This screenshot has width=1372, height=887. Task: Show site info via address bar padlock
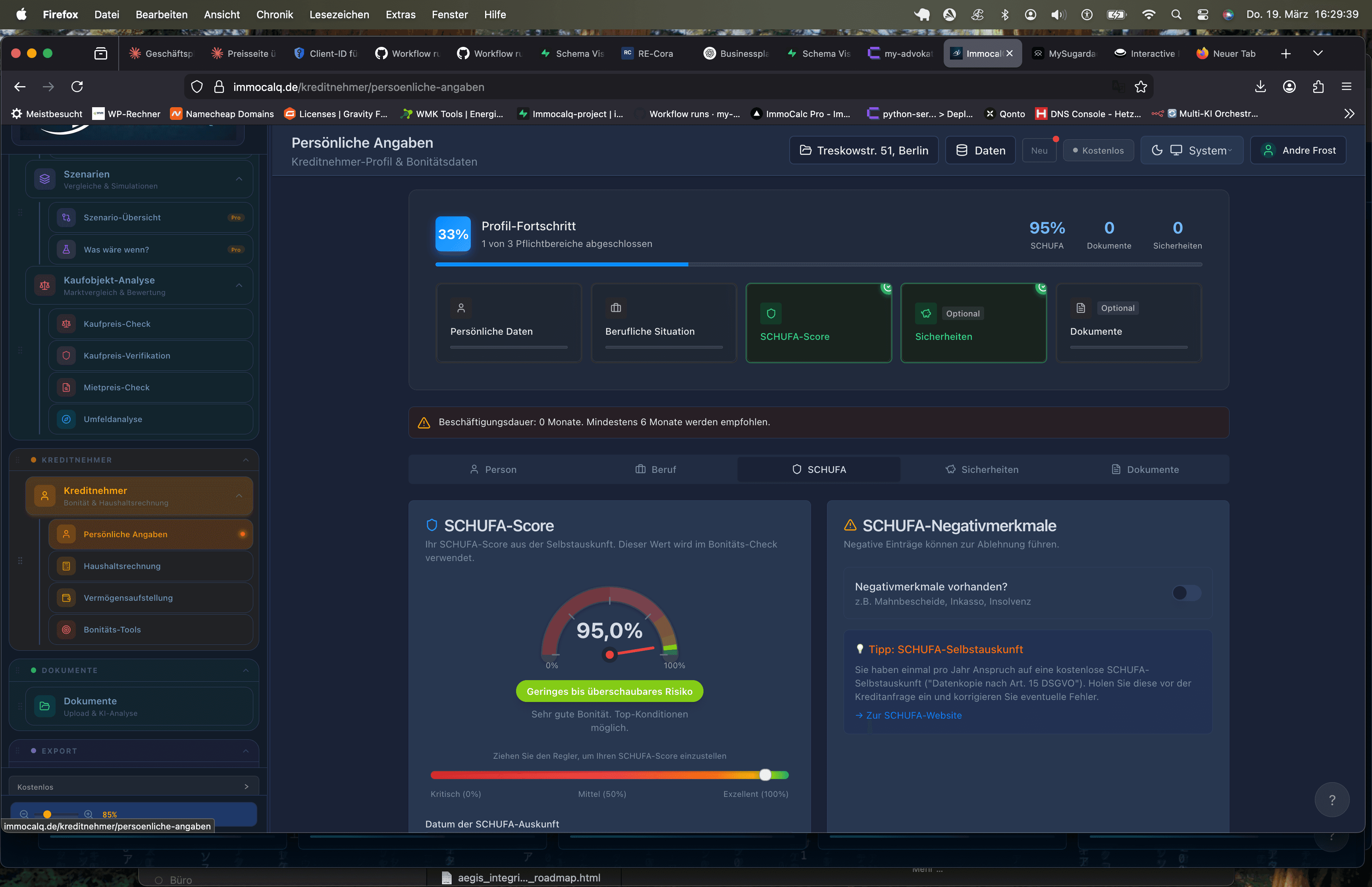pos(219,87)
